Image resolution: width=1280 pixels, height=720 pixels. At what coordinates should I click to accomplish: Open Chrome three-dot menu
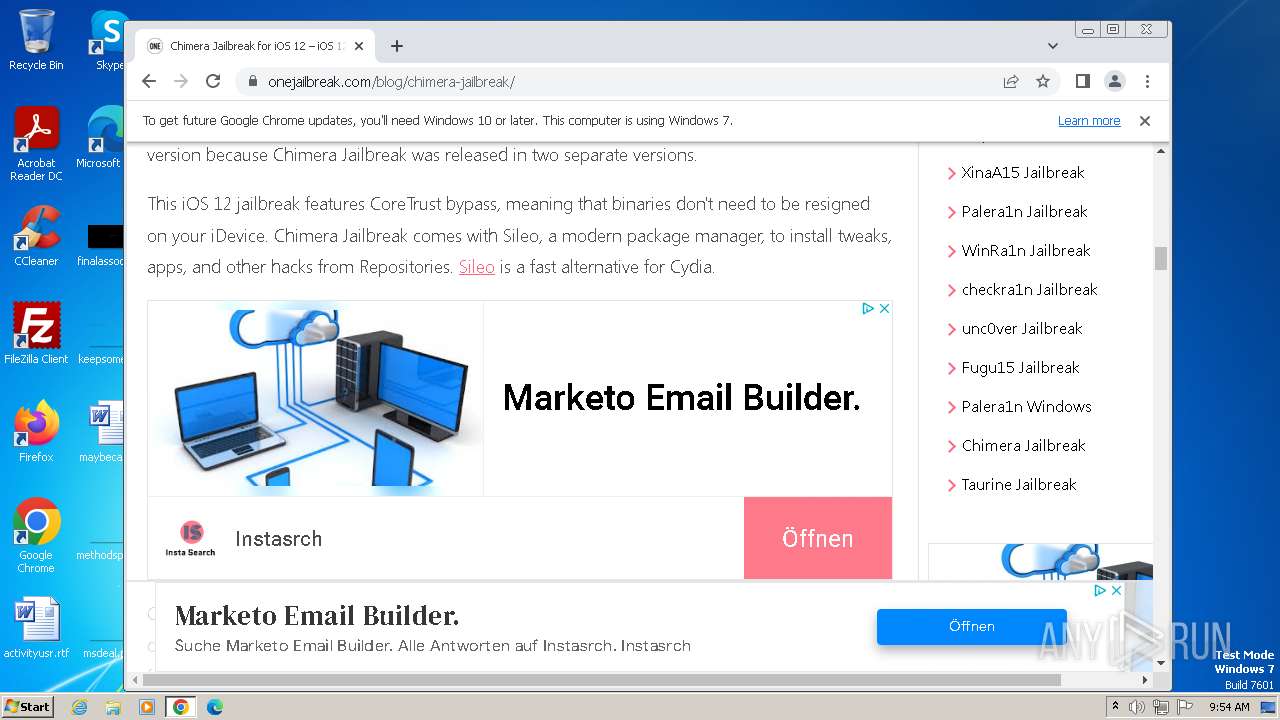(1147, 82)
